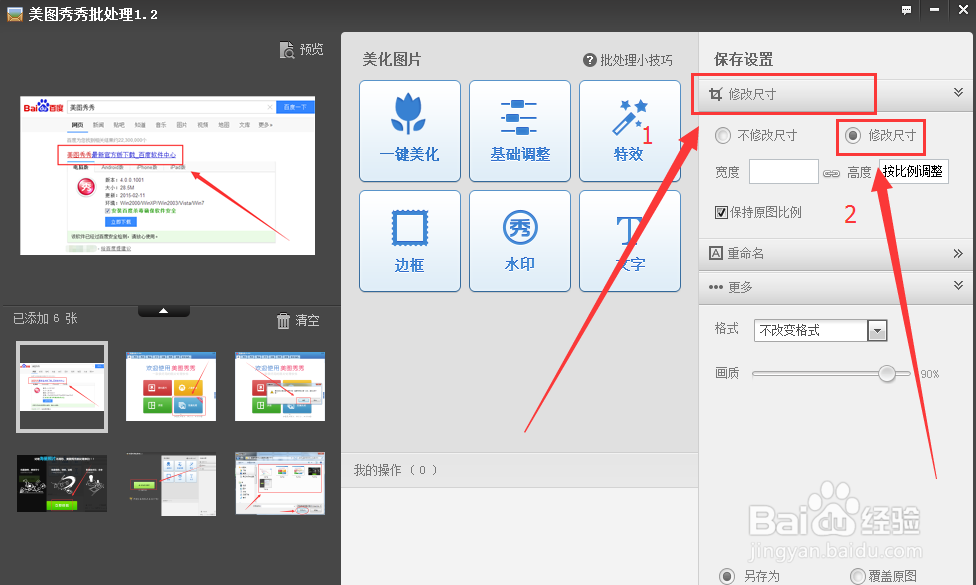Select the third thumbnail showing dialog popup
976x585 pixels.
point(280,386)
